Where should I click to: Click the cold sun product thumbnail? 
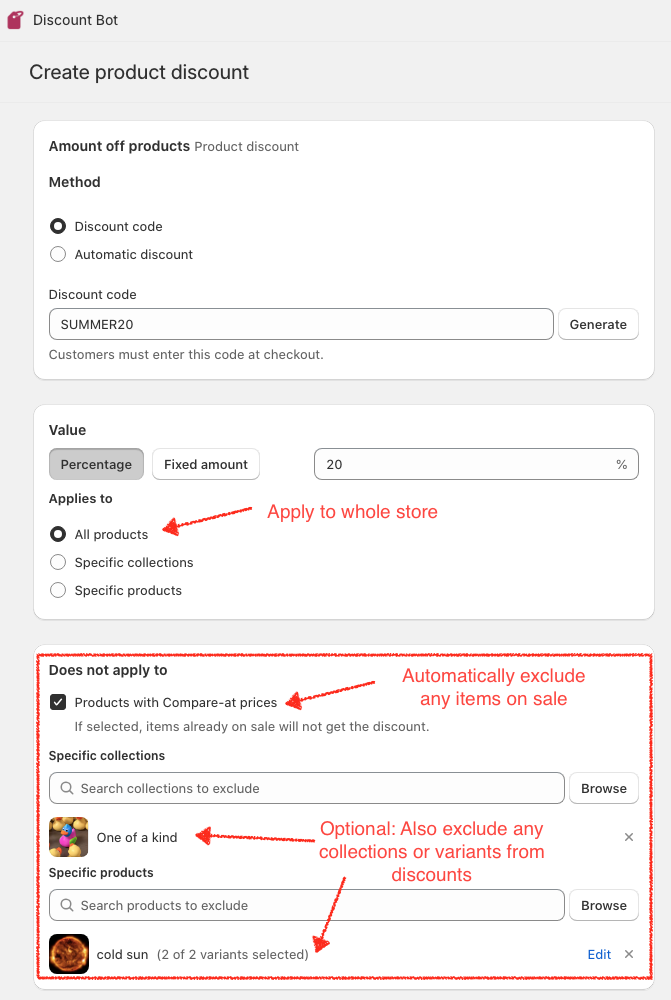(x=69, y=954)
